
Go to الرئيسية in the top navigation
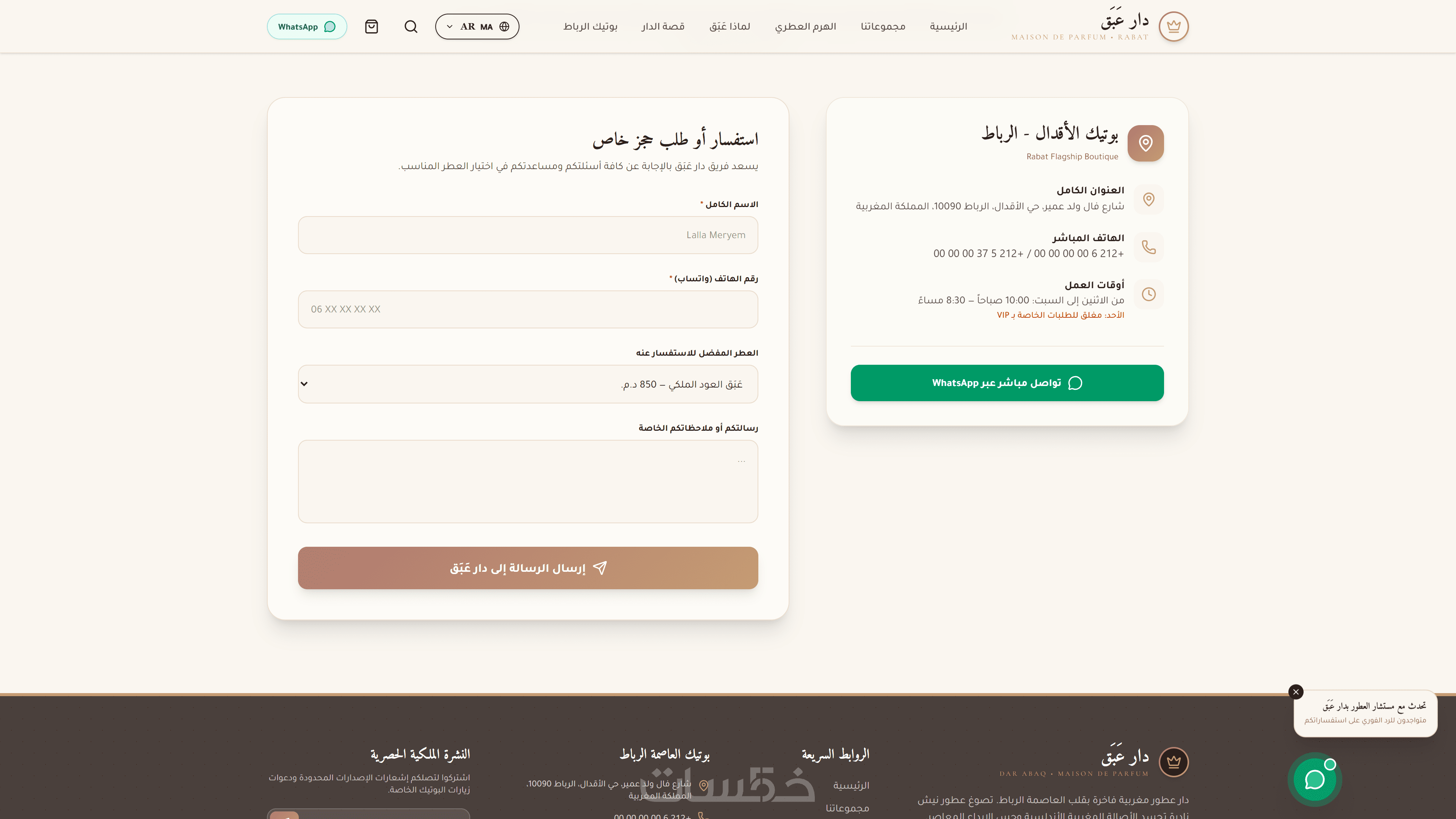click(x=948, y=27)
